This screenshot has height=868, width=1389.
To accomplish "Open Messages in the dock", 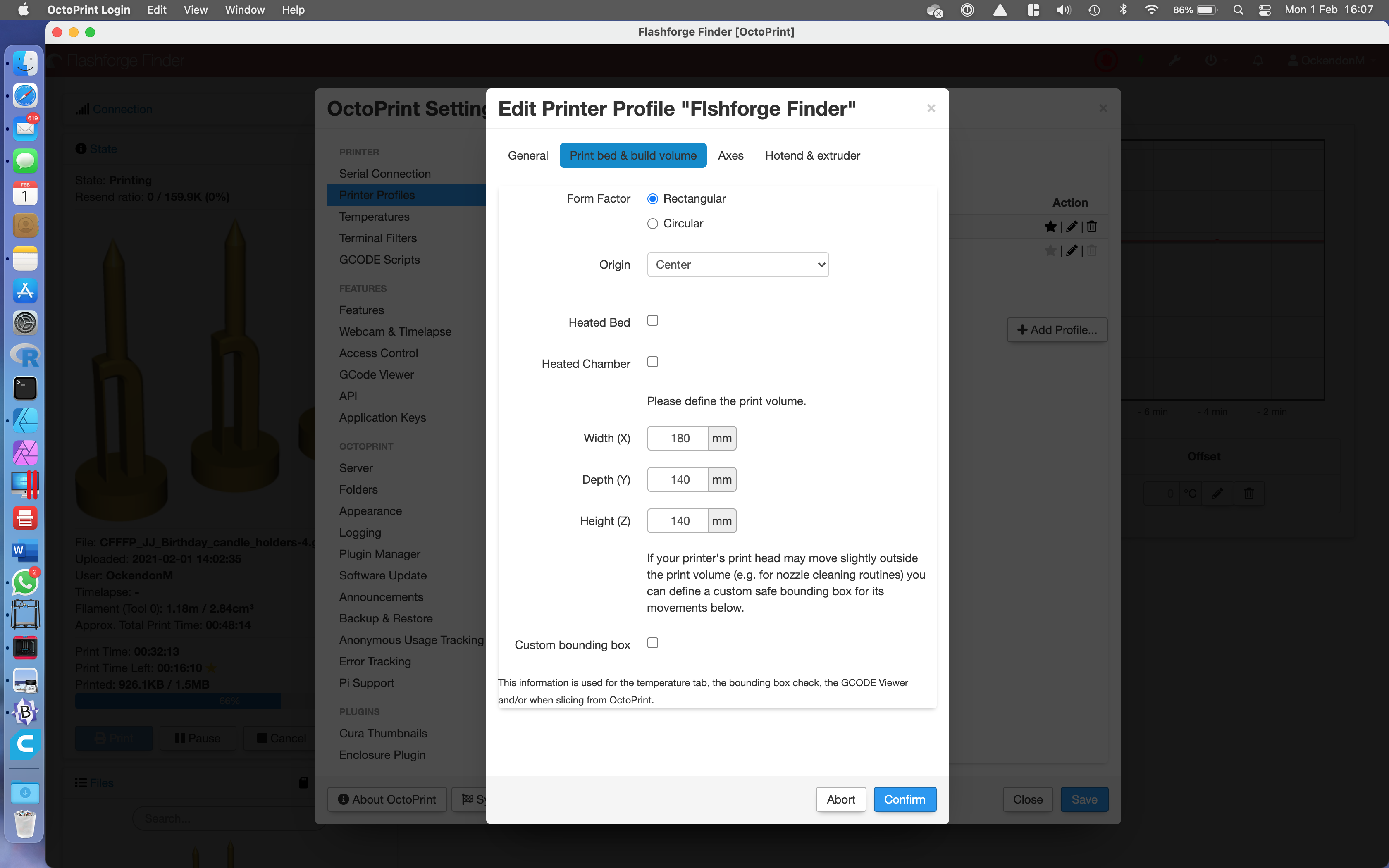I will tap(25, 161).
